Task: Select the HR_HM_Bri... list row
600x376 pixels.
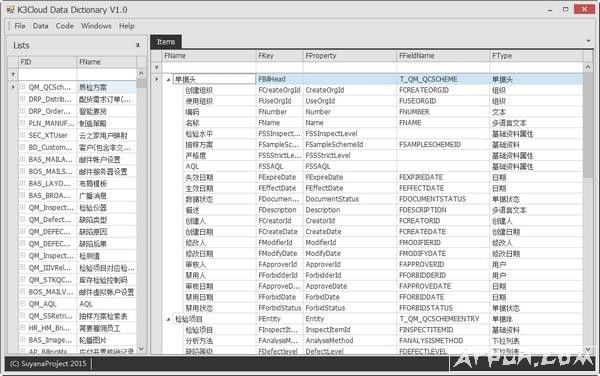Action: click(77, 328)
